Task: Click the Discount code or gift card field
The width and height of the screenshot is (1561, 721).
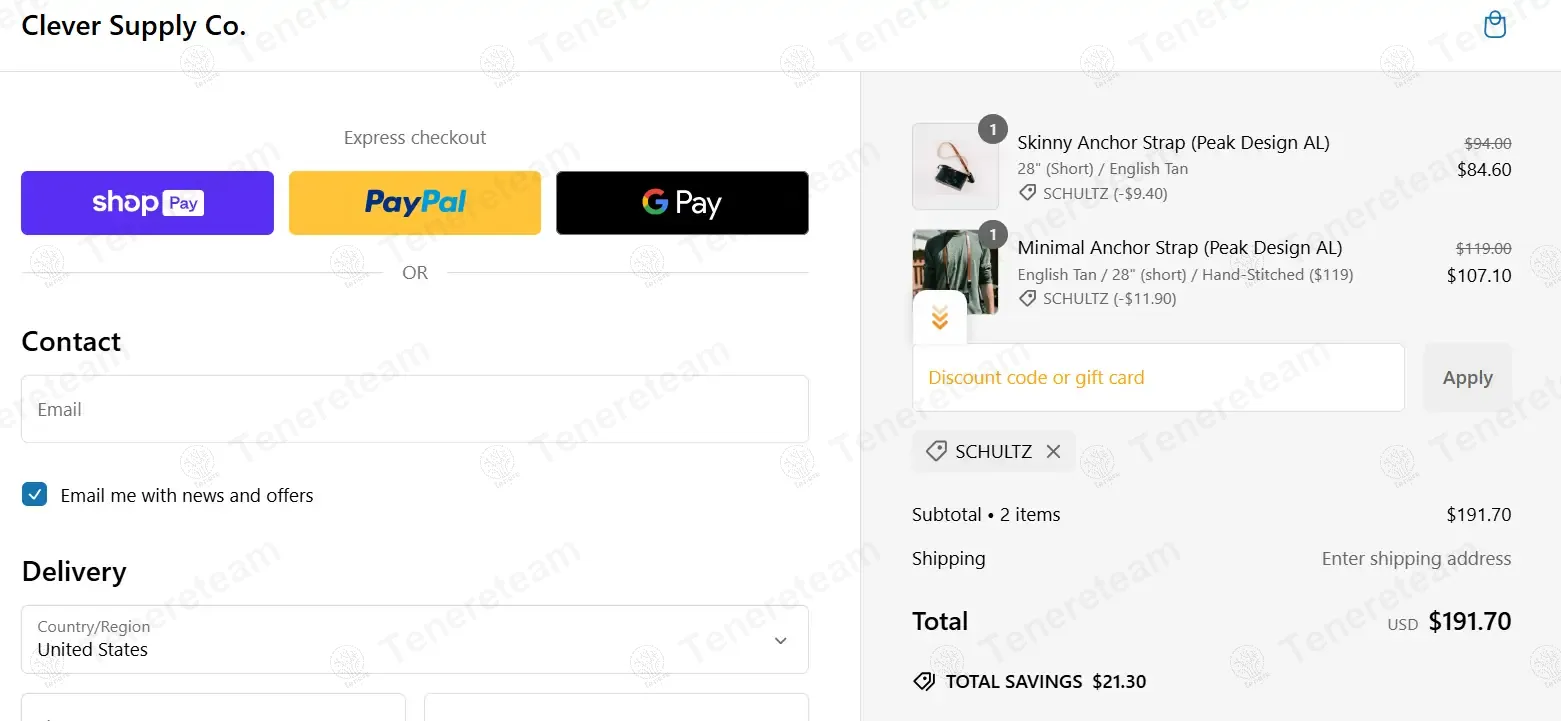Action: tap(1158, 378)
